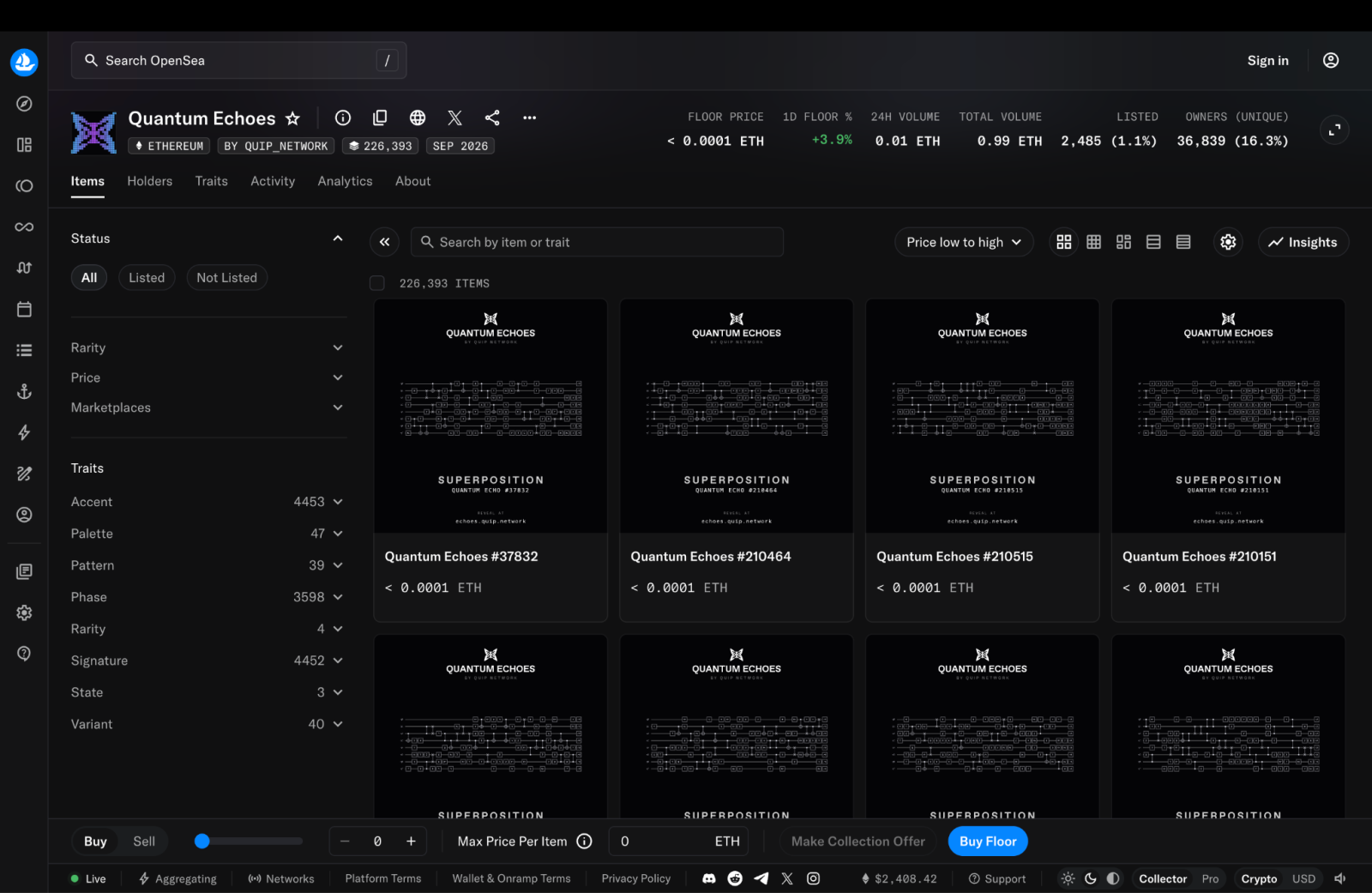Go to the Items tab
Viewport: 1372px width, 893px height.
(x=87, y=181)
